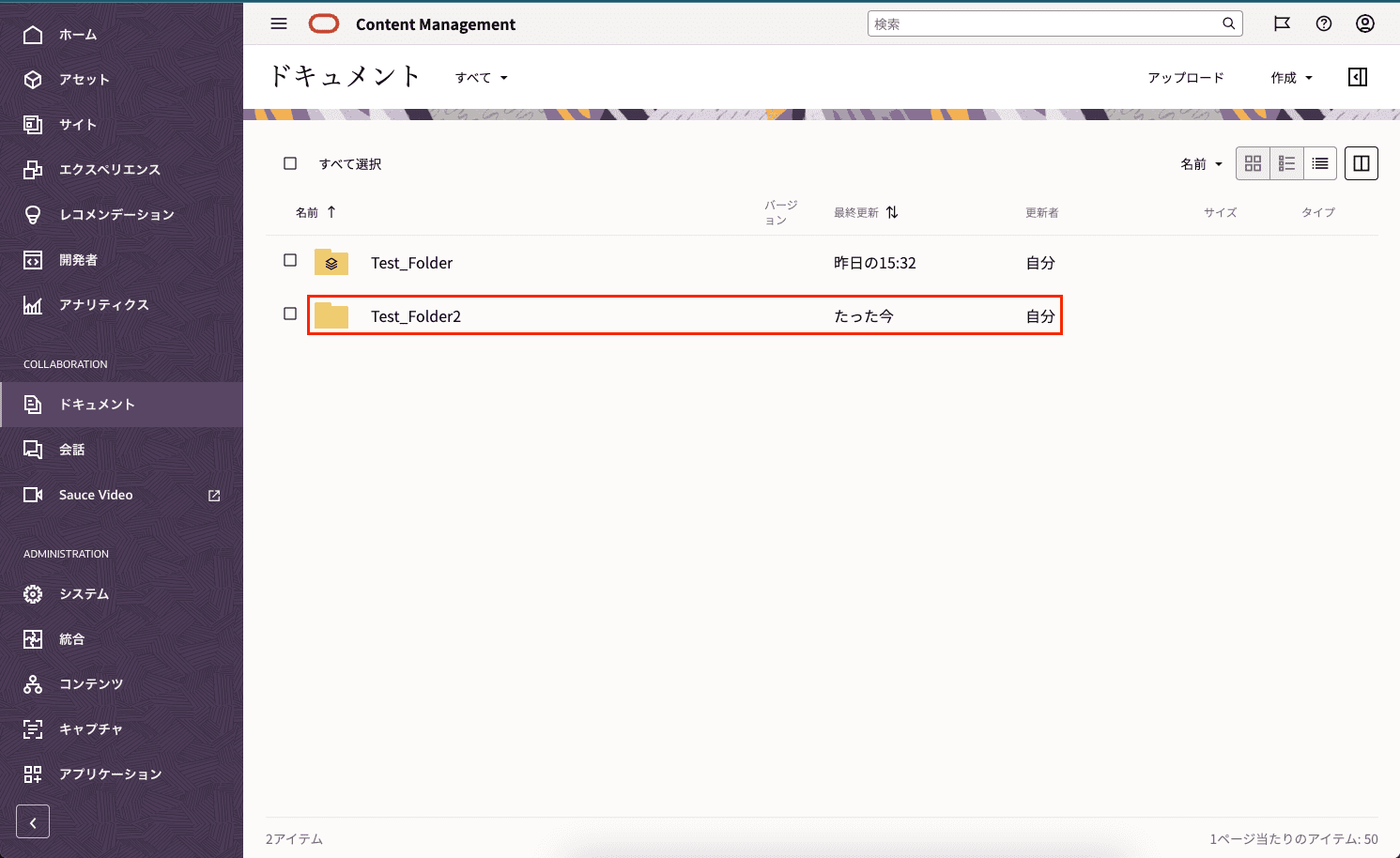Select the Test_Folder checkbox
The image size is (1400, 858).
tap(290, 260)
